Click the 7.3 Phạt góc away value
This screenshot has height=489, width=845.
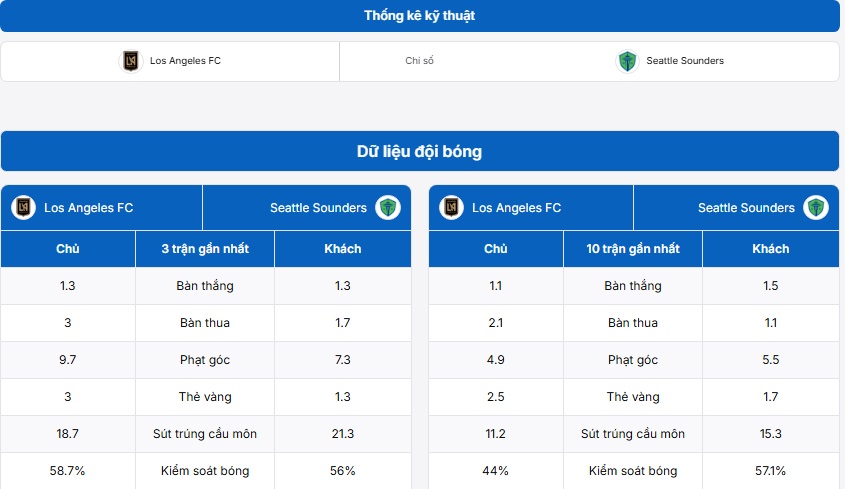click(343, 360)
